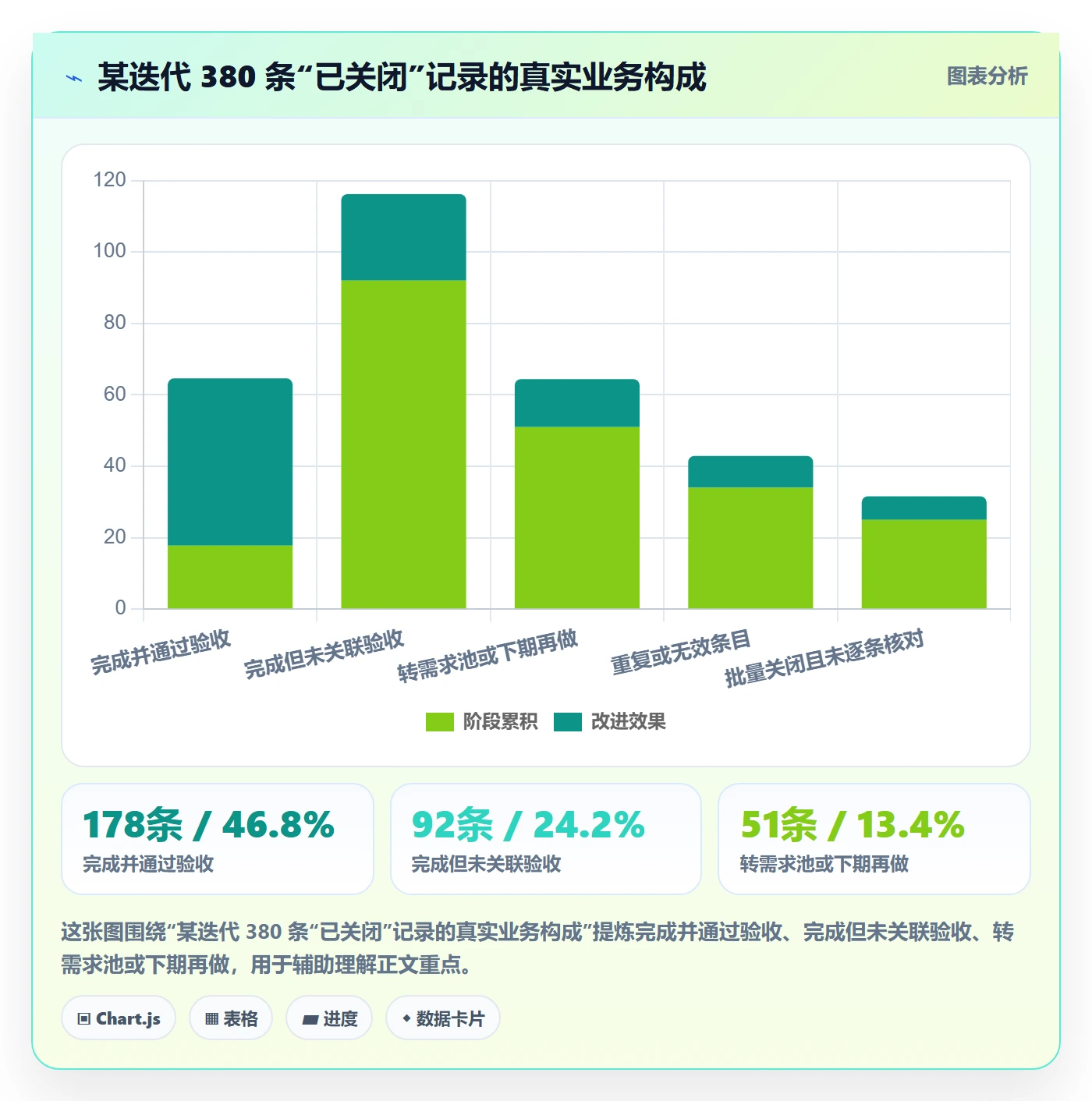This screenshot has height=1101, width=1092.
Task: Click the light green bar for 转需求池或下期再做
Action: (x=577, y=518)
